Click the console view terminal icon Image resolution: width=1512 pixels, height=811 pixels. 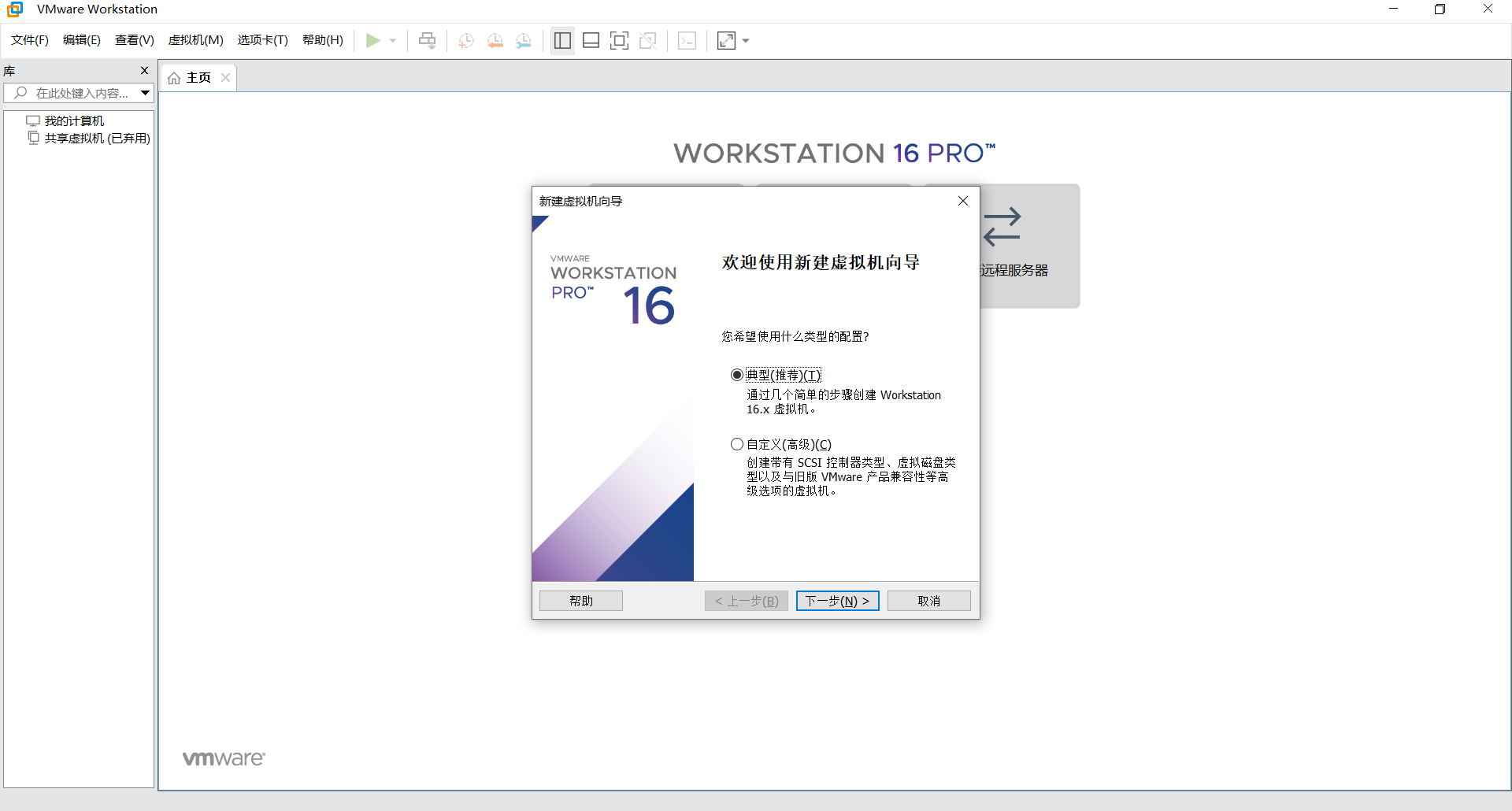(x=687, y=40)
